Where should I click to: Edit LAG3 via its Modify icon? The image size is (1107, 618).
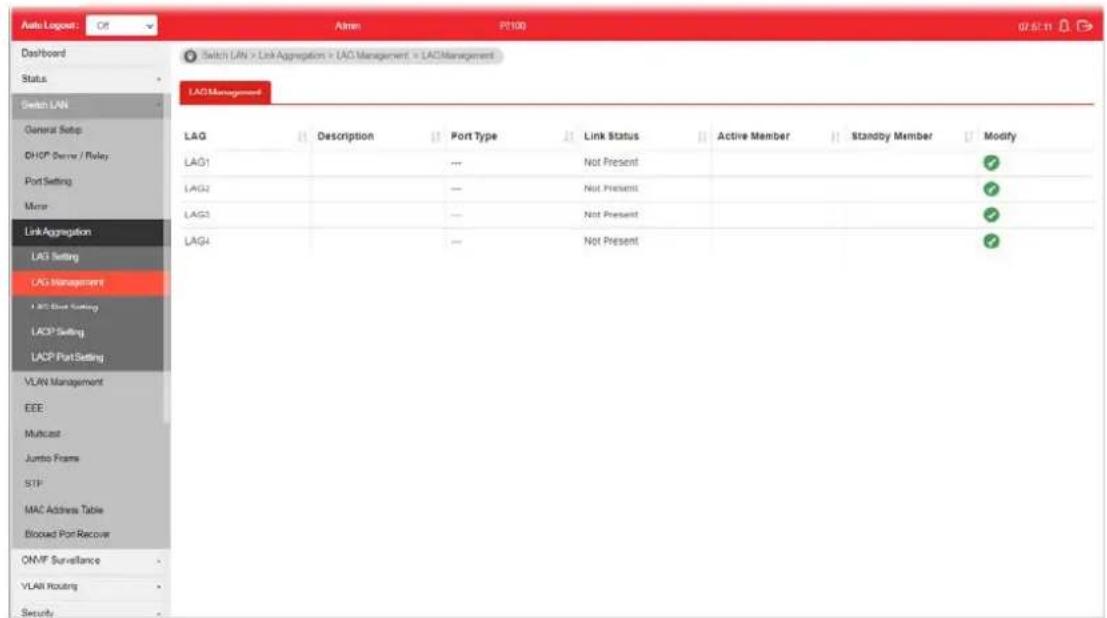[991, 215]
